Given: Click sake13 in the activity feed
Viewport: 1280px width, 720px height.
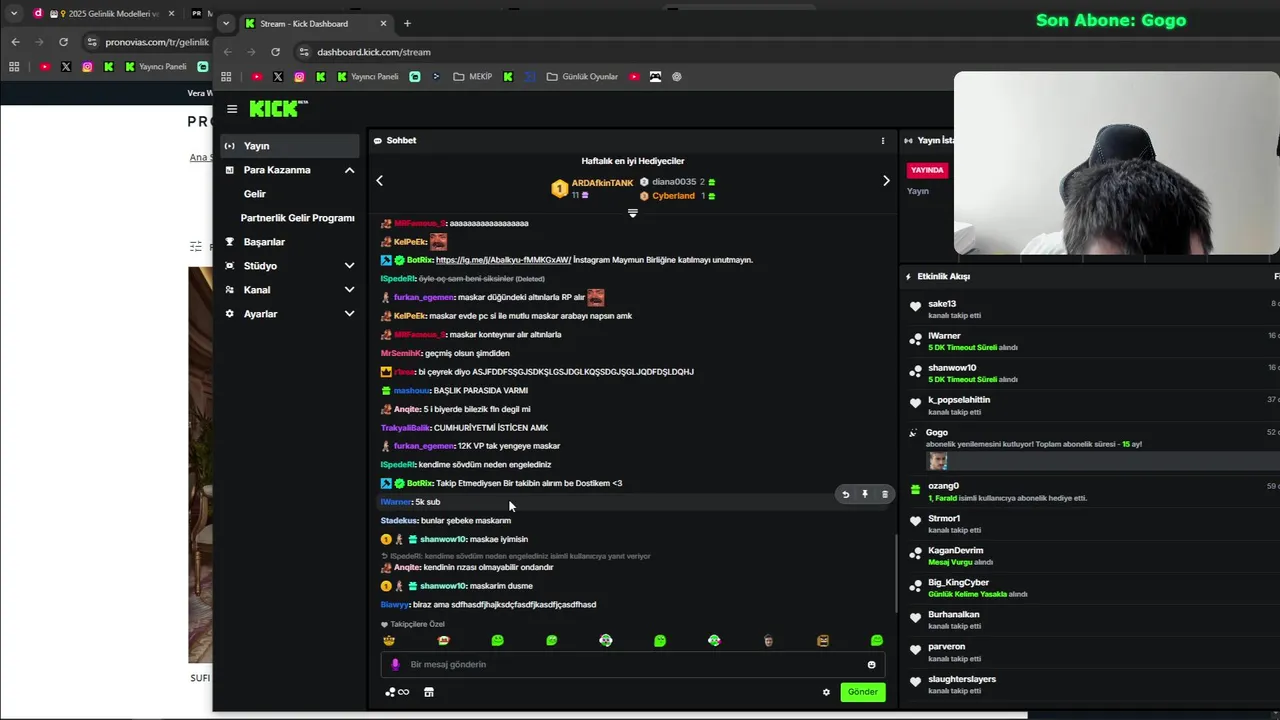Looking at the screenshot, I should click(x=942, y=304).
